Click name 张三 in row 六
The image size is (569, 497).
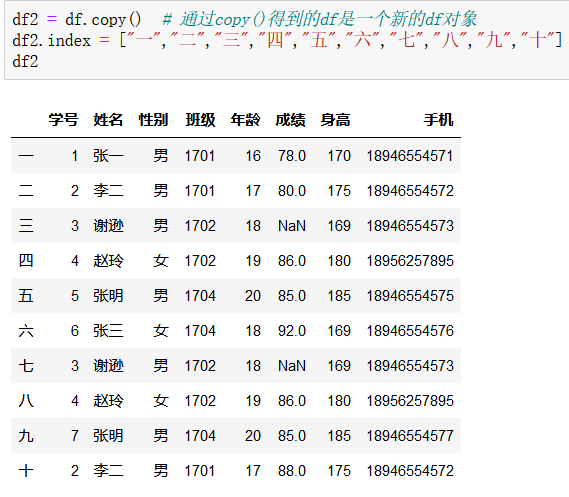point(108,330)
